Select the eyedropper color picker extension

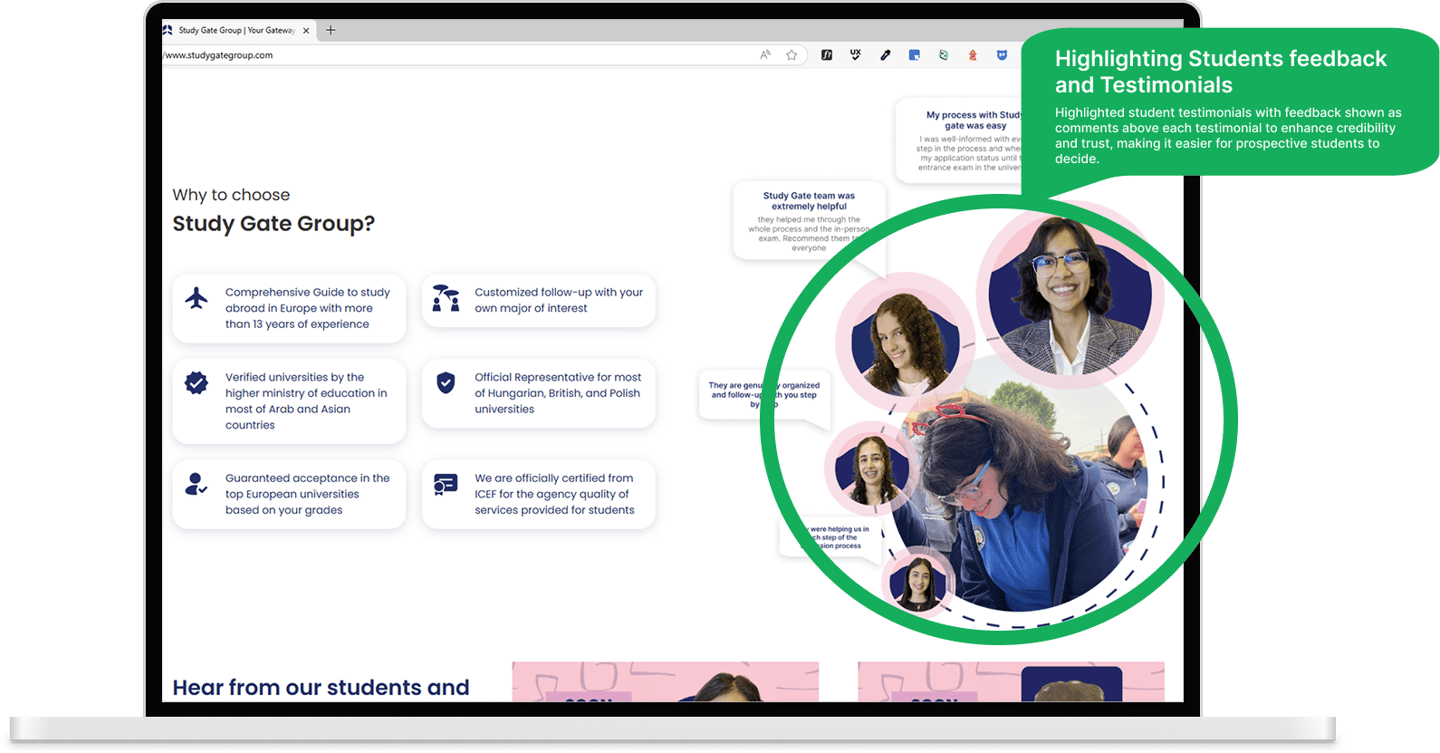885,55
